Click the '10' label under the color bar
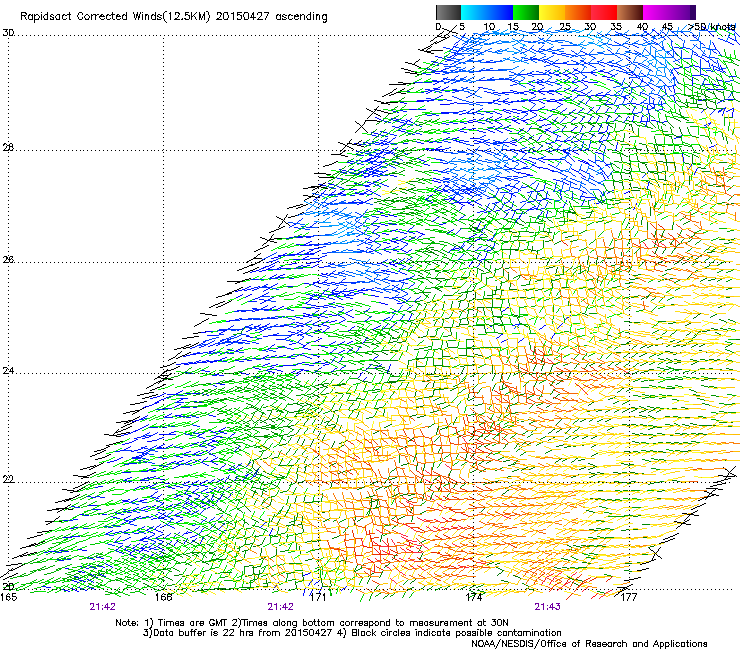This screenshot has width=740, height=650. (x=489, y=27)
